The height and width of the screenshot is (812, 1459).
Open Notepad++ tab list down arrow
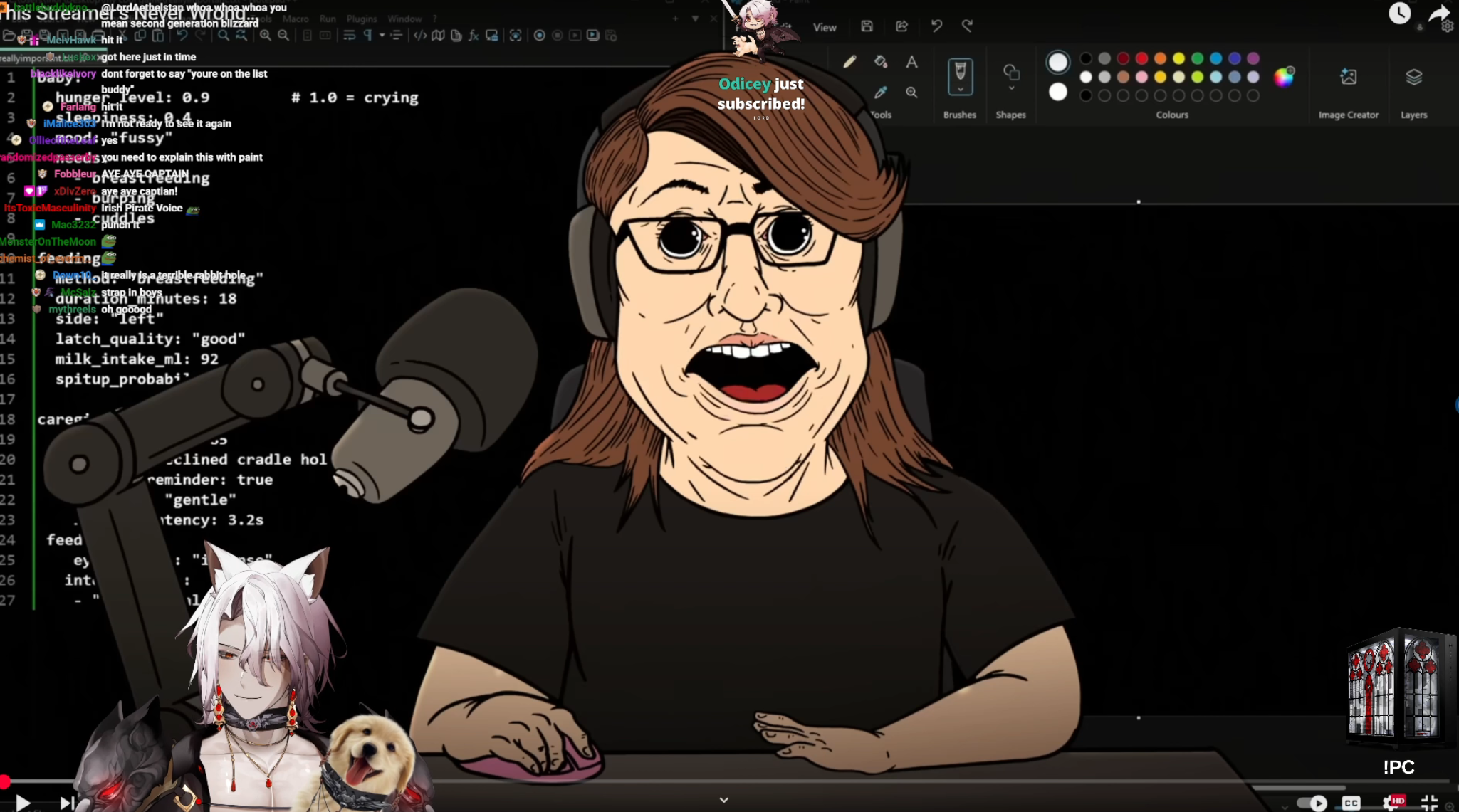(695, 19)
